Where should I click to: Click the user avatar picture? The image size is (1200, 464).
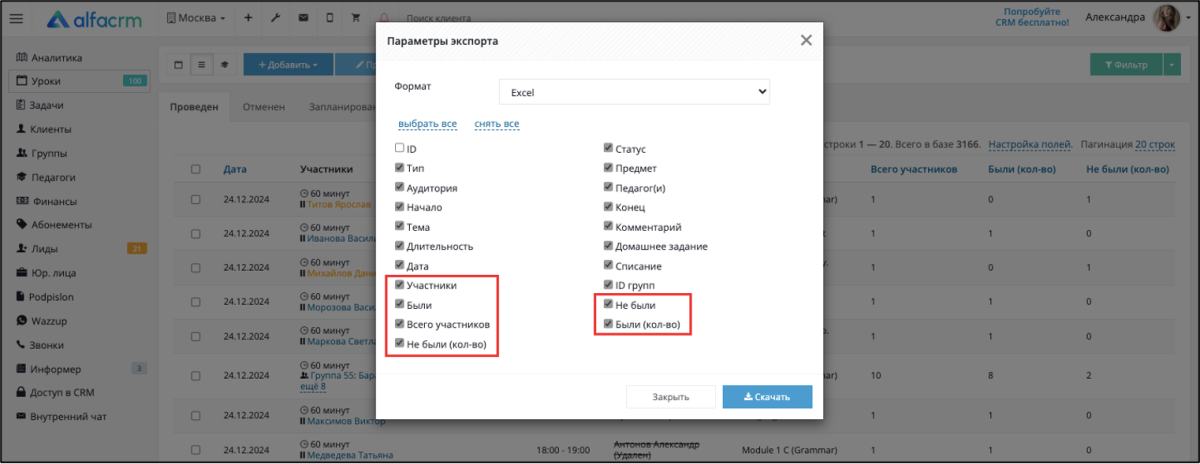pos(1169,18)
